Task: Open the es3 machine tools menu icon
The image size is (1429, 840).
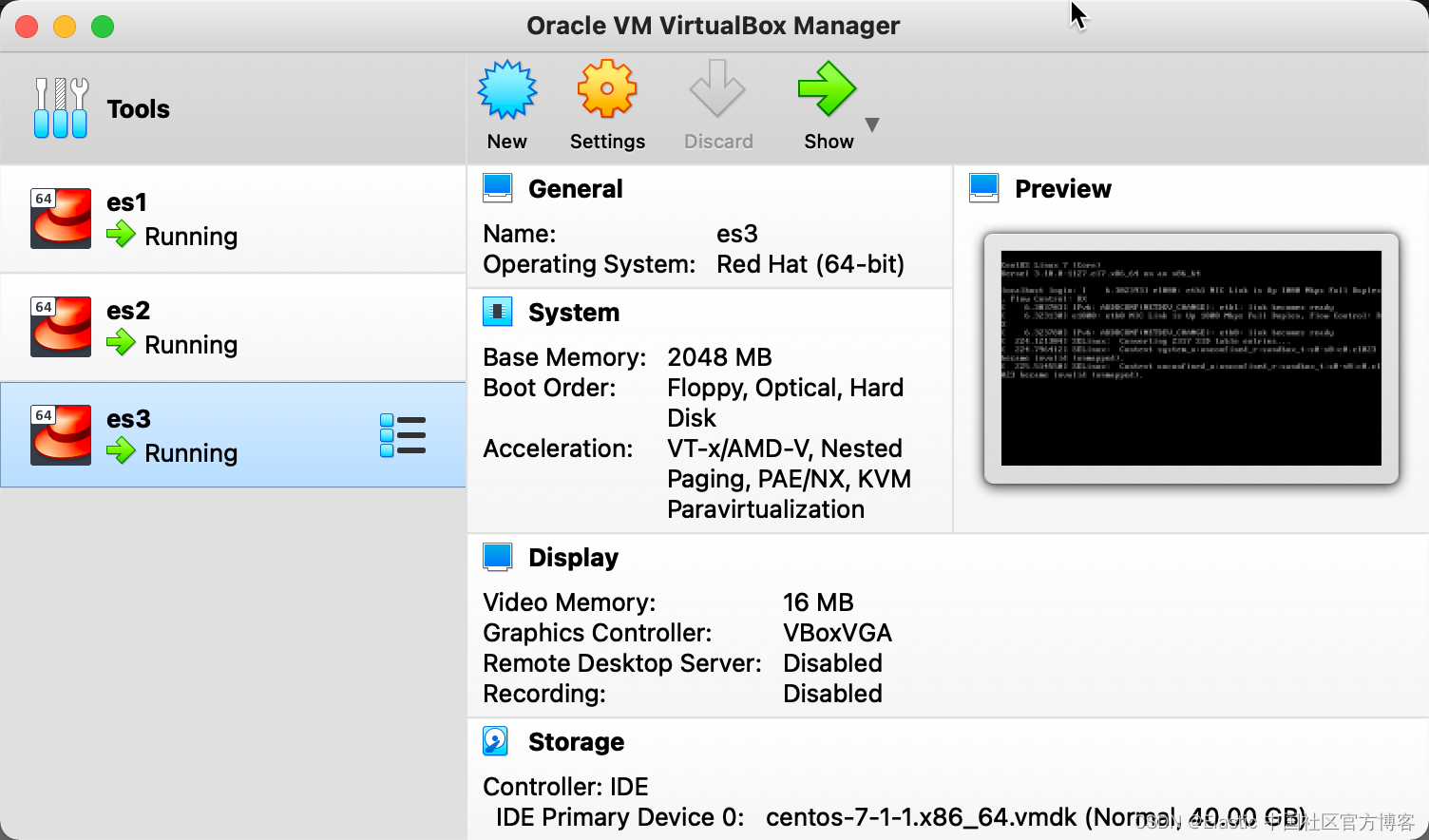Action: coord(403,435)
